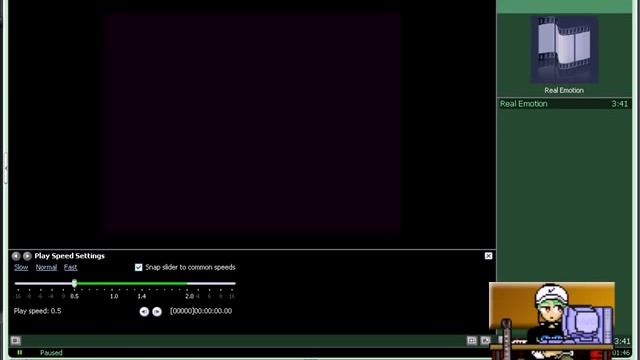
Task: Click the Play speed: 0.5 label
Action: point(38,311)
